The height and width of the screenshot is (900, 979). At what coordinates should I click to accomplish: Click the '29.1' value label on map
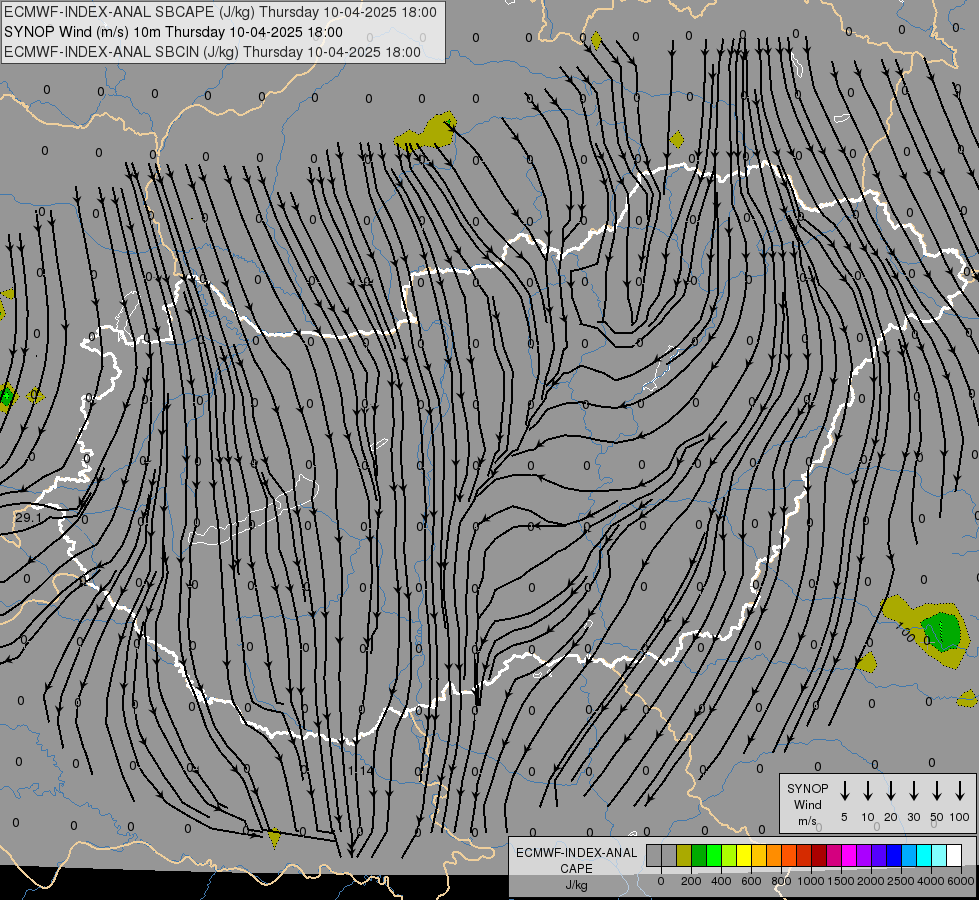(x=28, y=518)
